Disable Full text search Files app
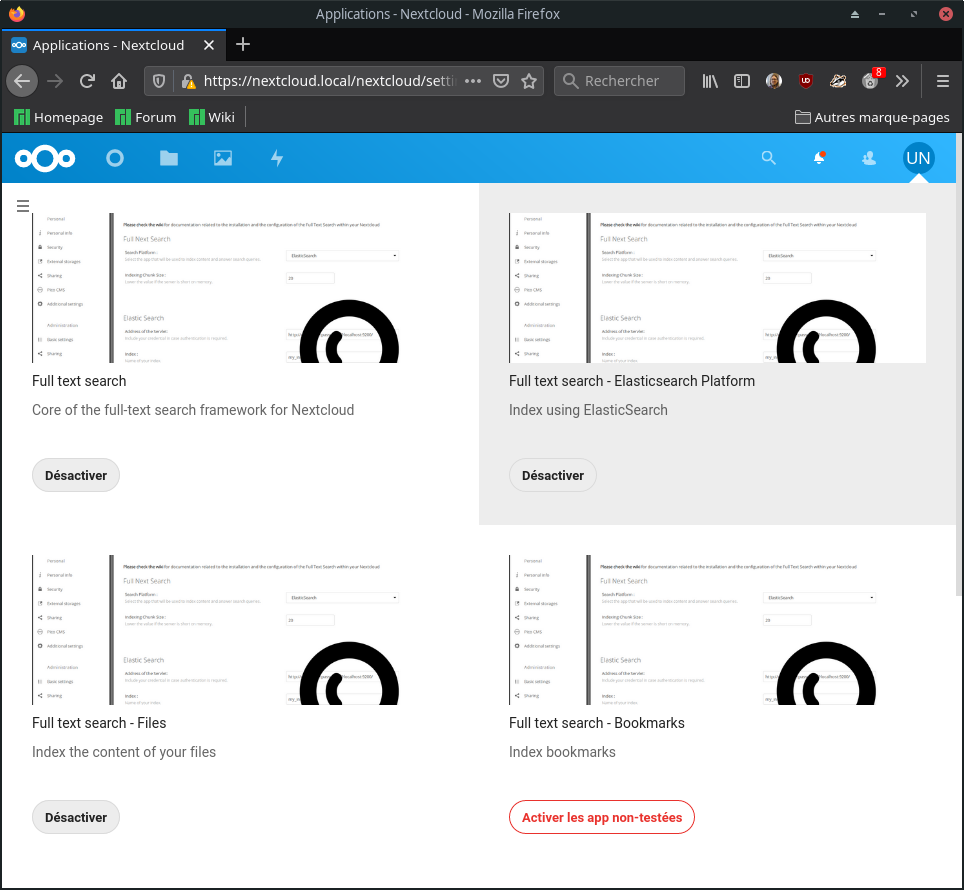Screen dimensions: 964x890 [76, 817]
